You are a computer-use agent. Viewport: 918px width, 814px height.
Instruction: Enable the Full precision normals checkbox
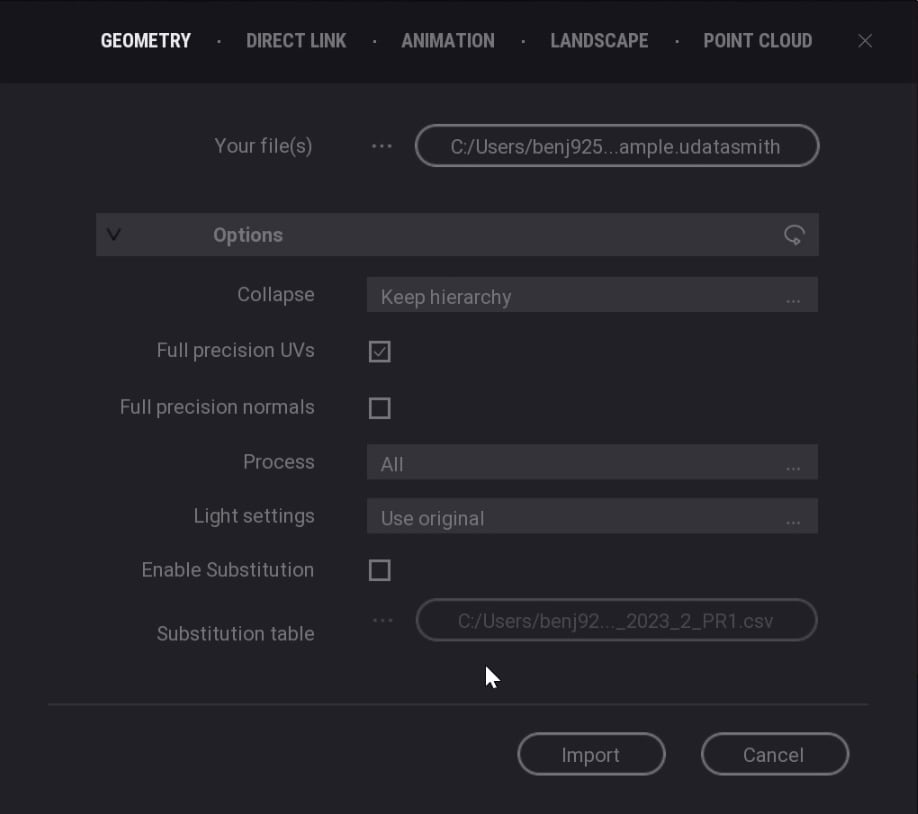tap(380, 408)
